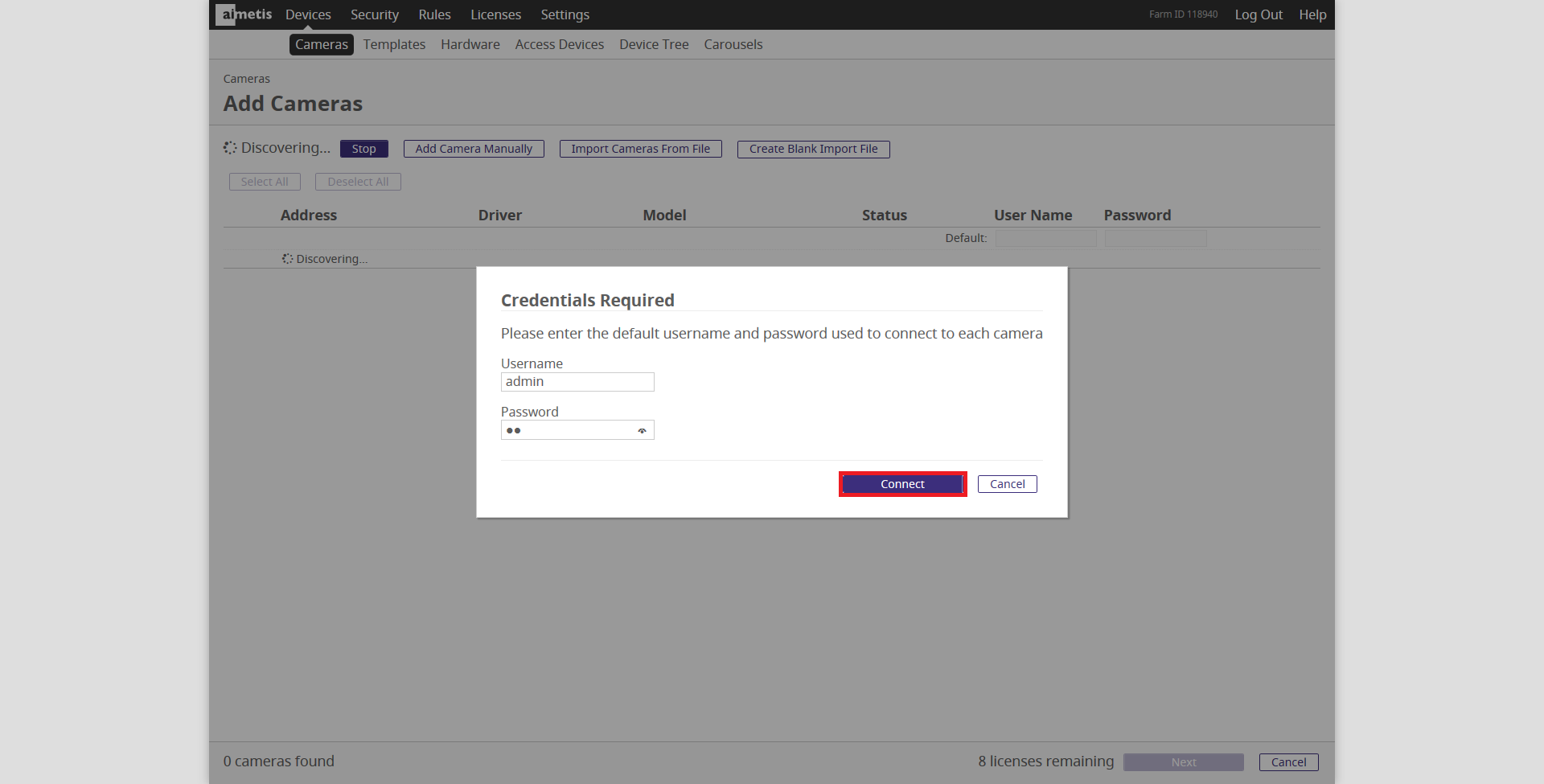
Task: Open the Security menu
Action: pyautogui.click(x=374, y=14)
